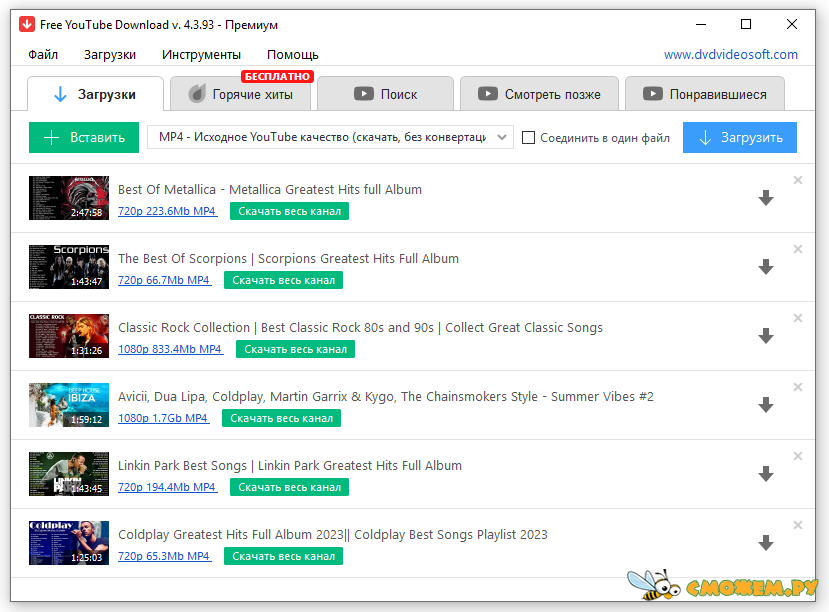Open quality selector 1080p 1.7Gb MP4
This screenshot has width=829, height=612.
(163, 418)
